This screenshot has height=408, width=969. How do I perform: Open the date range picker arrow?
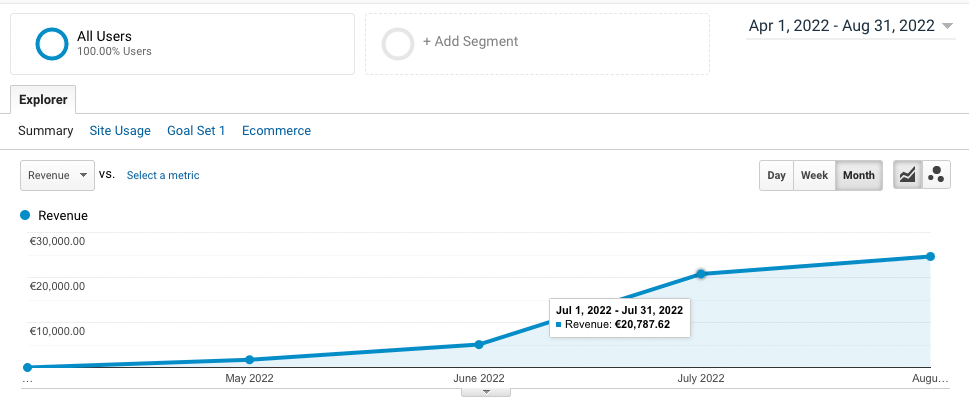point(948,26)
